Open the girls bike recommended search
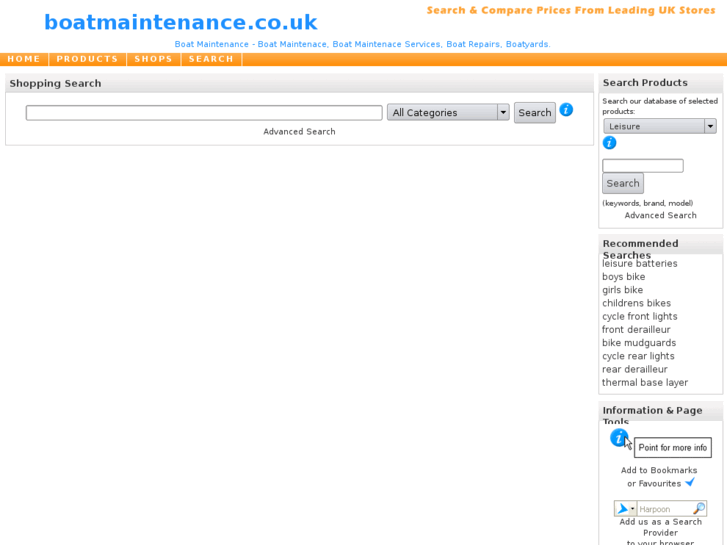The height and width of the screenshot is (545, 727). [x=622, y=290]
